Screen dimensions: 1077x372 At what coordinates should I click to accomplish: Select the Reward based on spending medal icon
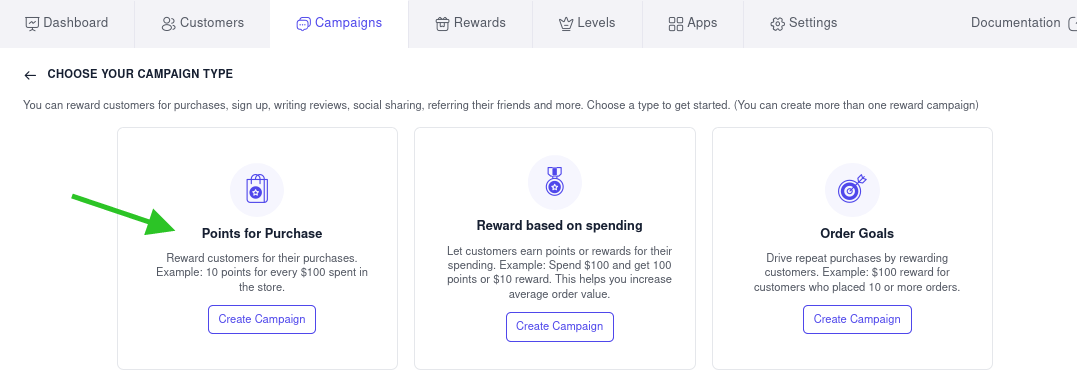[555, 183]
